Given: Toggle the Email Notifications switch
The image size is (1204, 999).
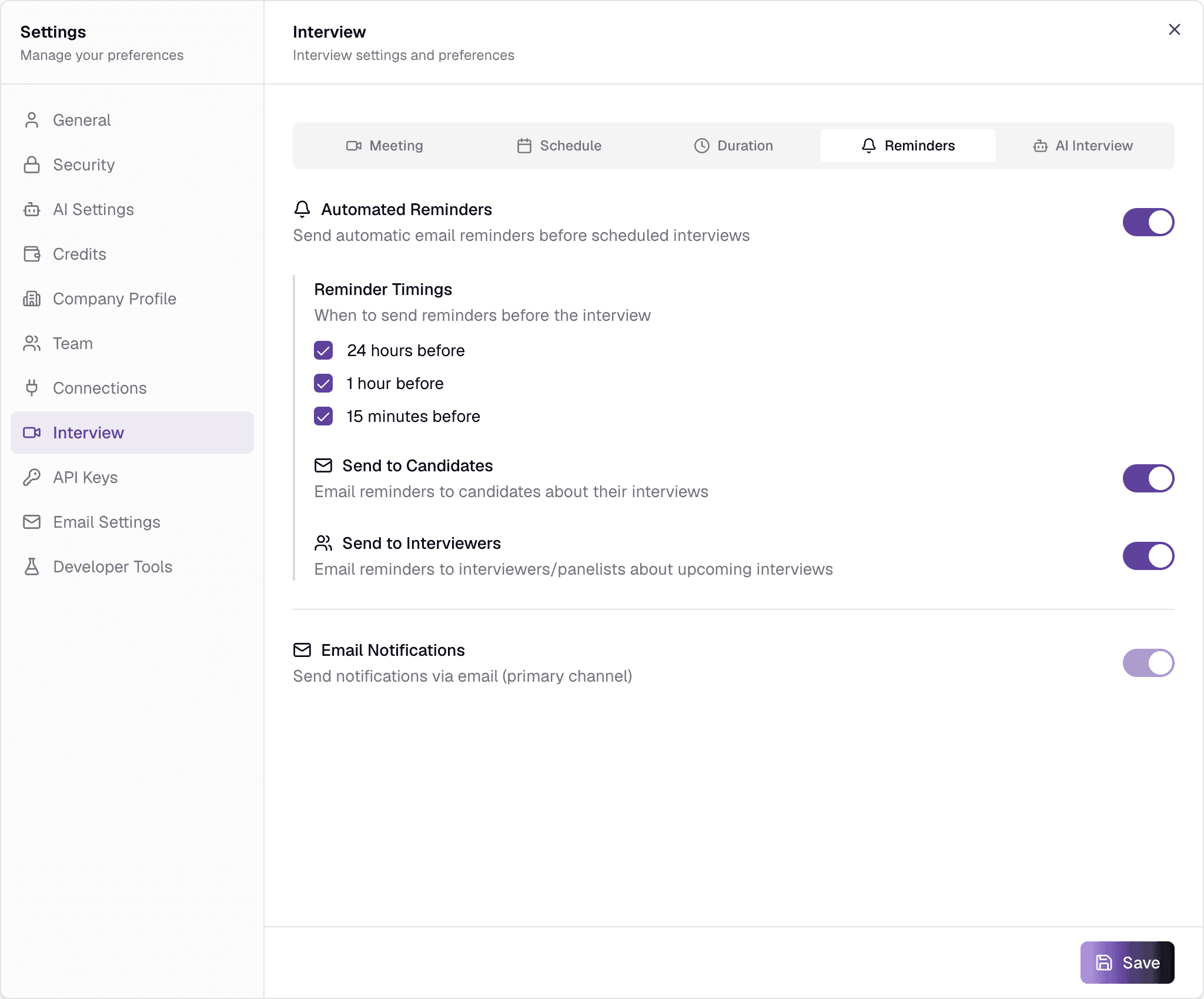Looking at the screenshot, I should pos(1148,663).
